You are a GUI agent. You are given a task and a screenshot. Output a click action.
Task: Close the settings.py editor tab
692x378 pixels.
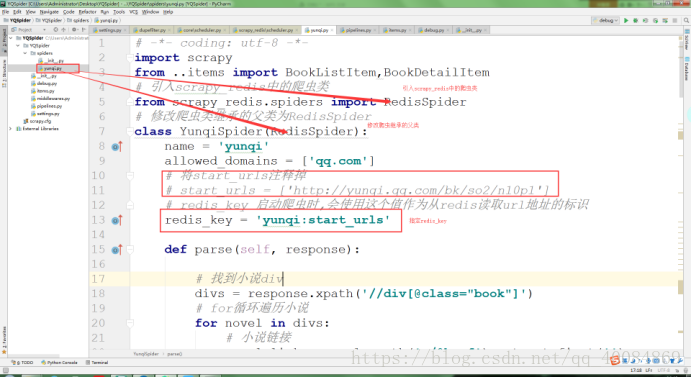coord(125,30)
